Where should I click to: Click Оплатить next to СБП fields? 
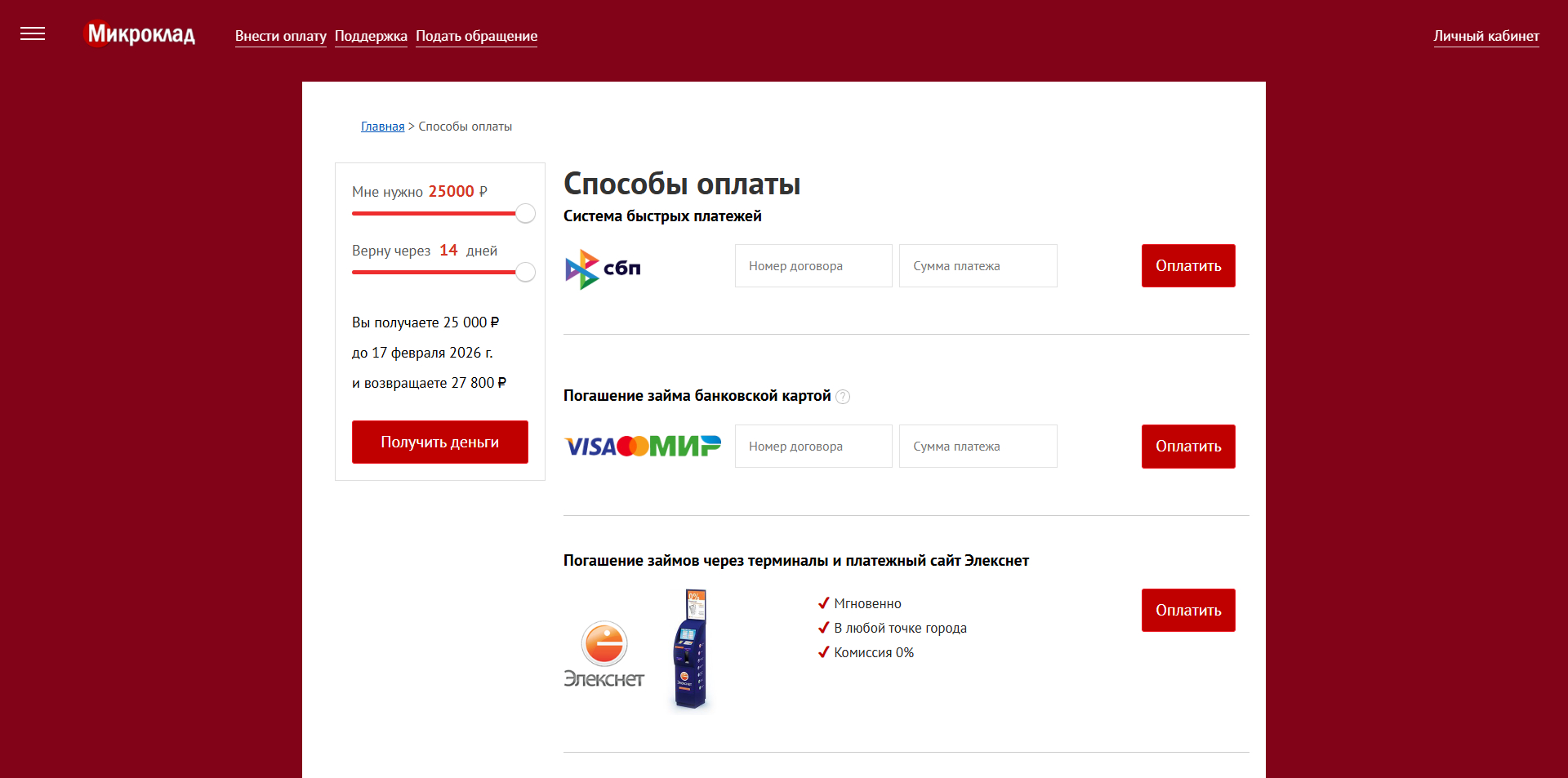pyautogui.click(x=1187, y=265)
